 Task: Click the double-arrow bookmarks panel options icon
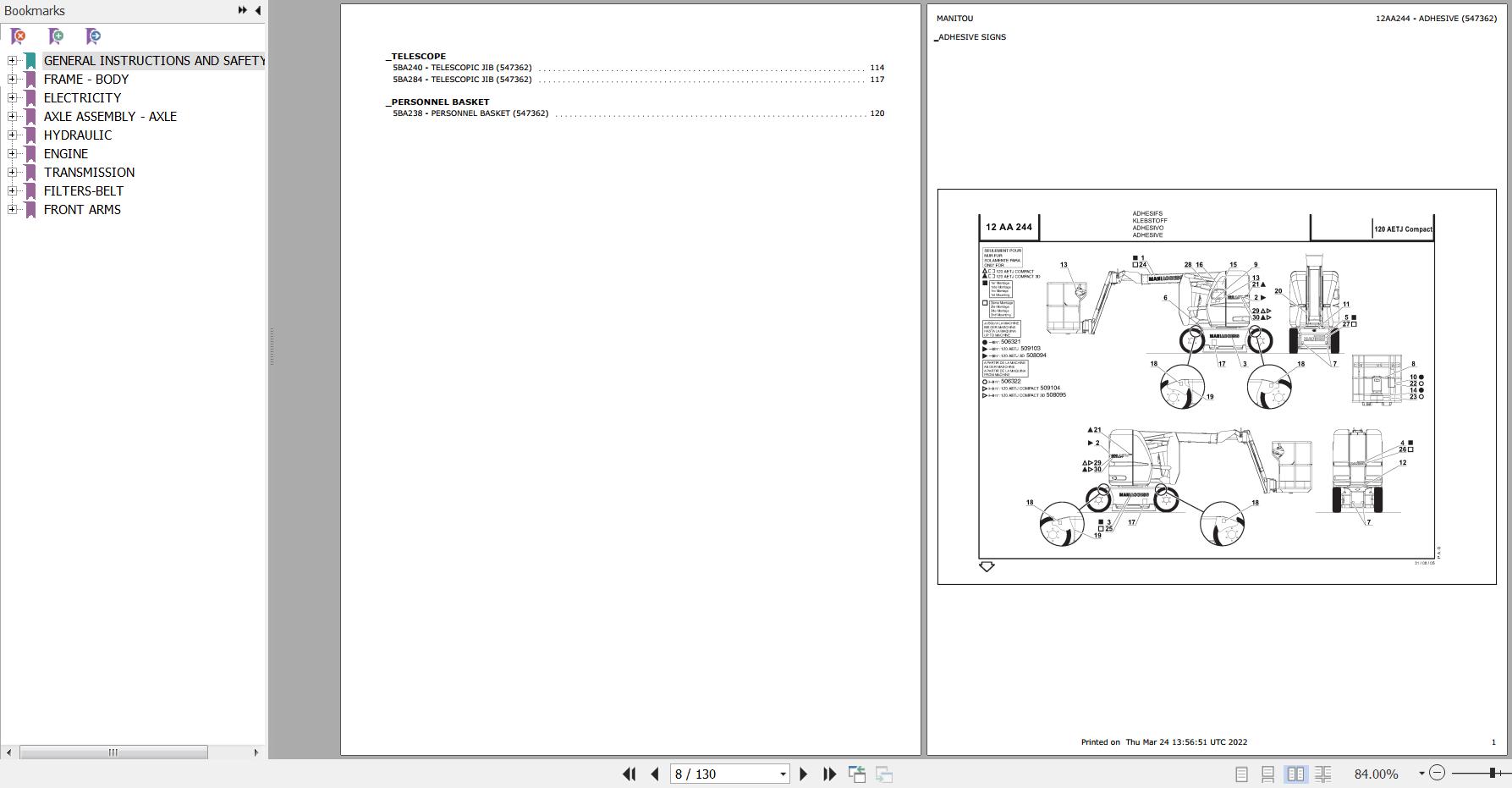point(243,10)
